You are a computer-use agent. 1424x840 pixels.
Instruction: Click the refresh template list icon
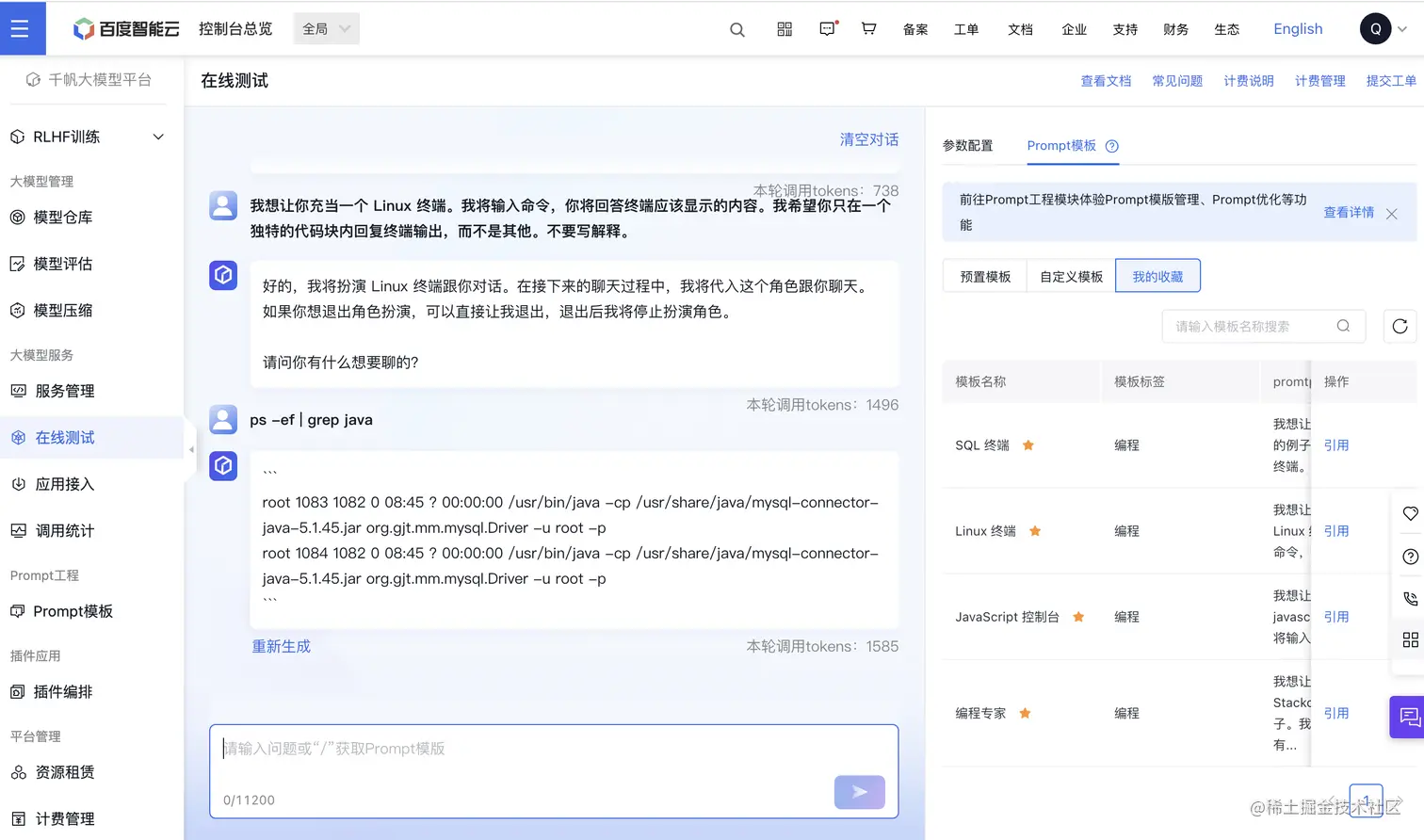coord(1400,326)
